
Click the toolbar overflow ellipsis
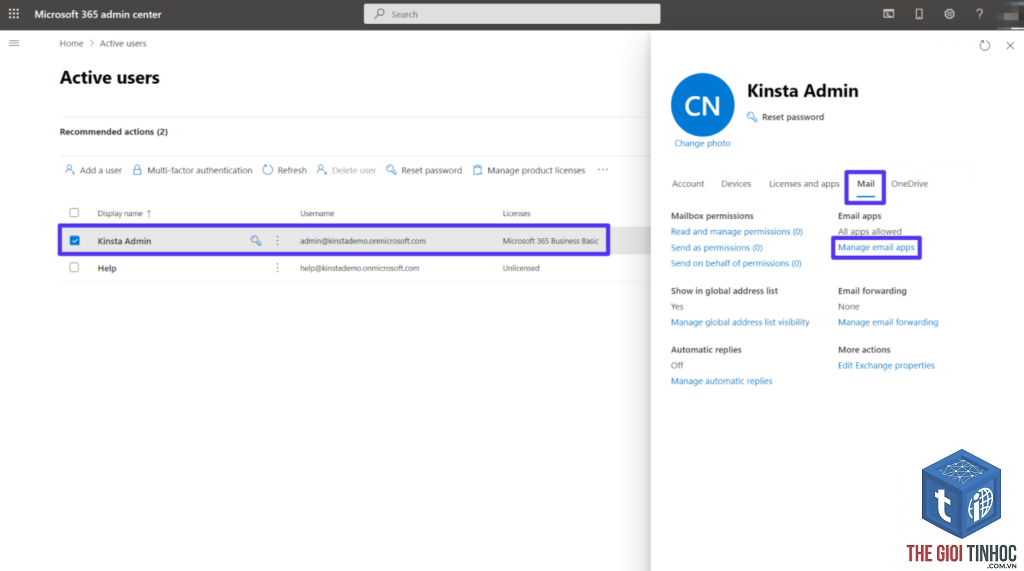pyautogui.click(x=602, y=170)
